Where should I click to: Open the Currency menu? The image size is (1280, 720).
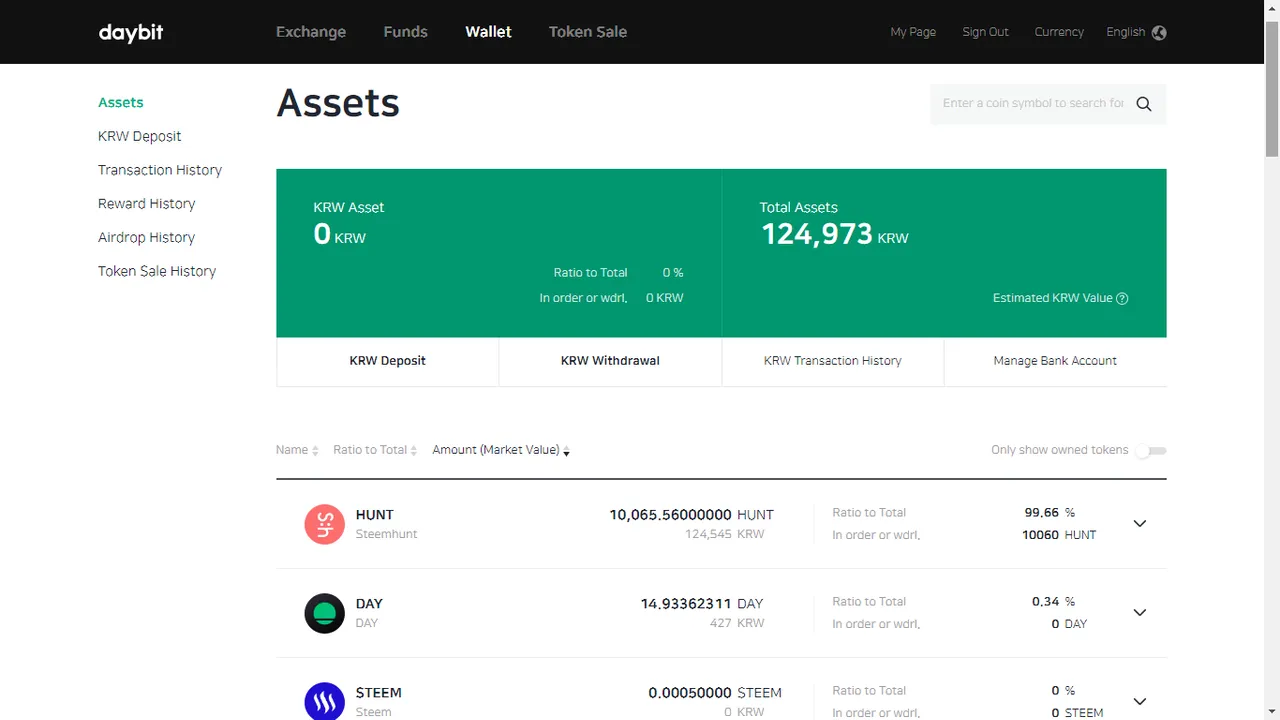coord(1059,32)
